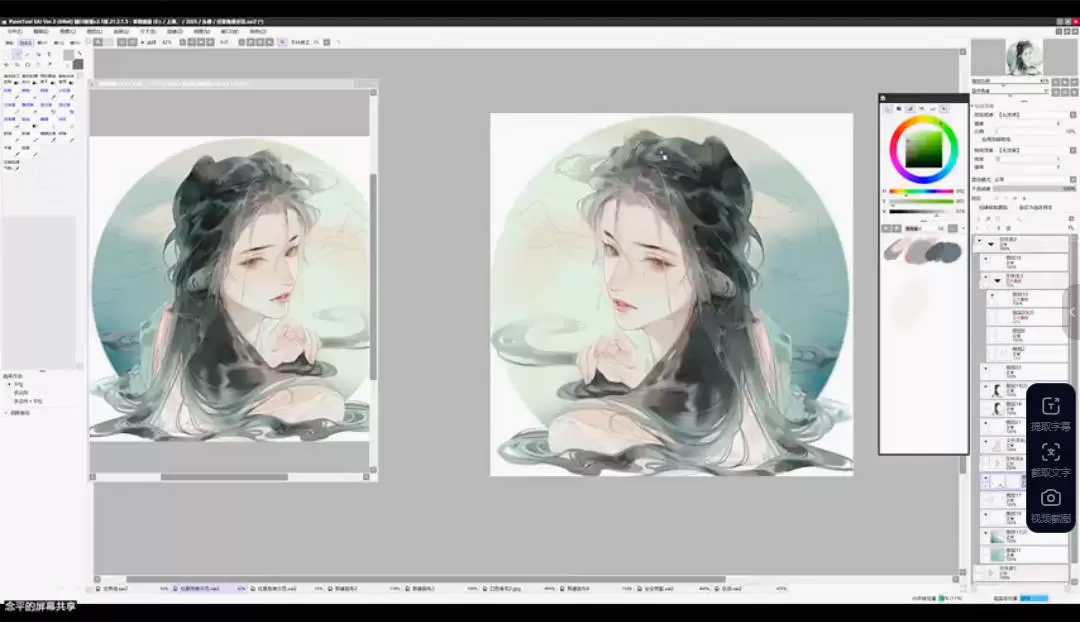Select the first radio option in selection mode
Viewport: 1080px width, 622px height.
coord(9,383)
